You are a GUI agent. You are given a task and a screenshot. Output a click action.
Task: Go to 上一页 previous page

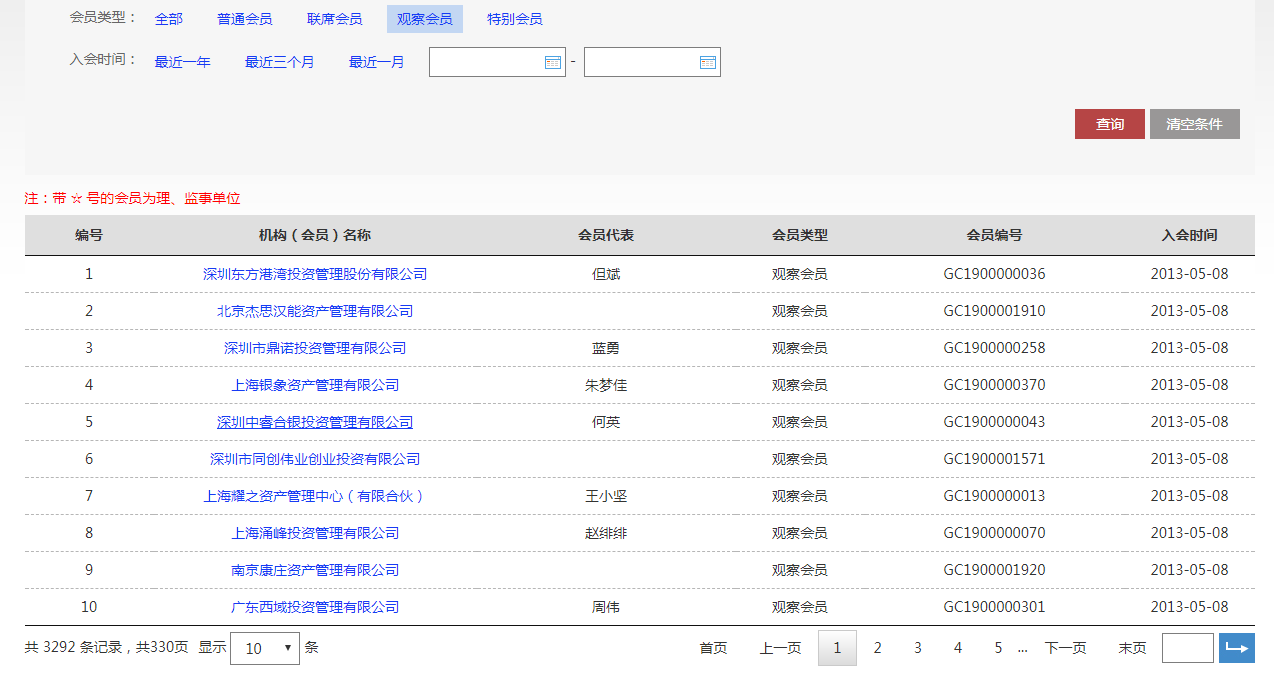780,648
